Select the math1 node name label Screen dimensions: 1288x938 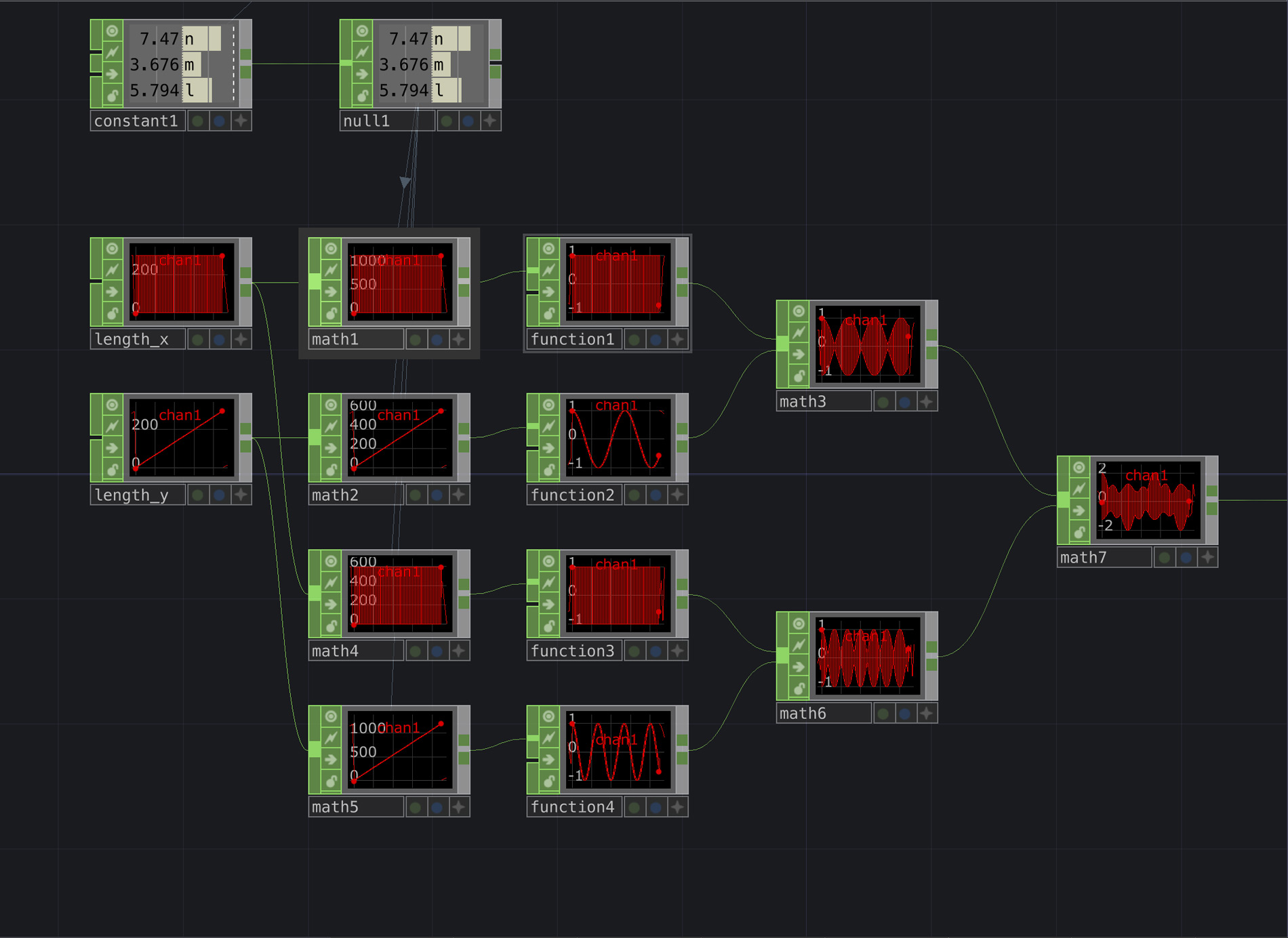pos(357,340)
